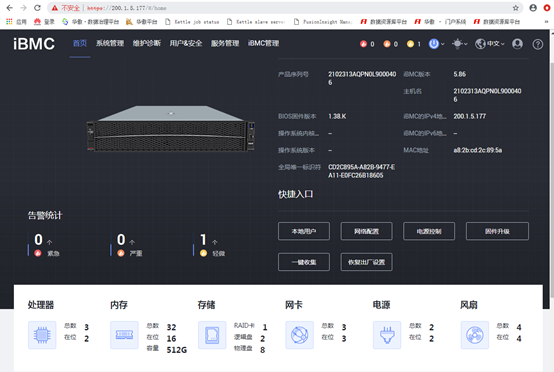
Task: Open the iBMC管理 menu
Action: pos(264,43)
